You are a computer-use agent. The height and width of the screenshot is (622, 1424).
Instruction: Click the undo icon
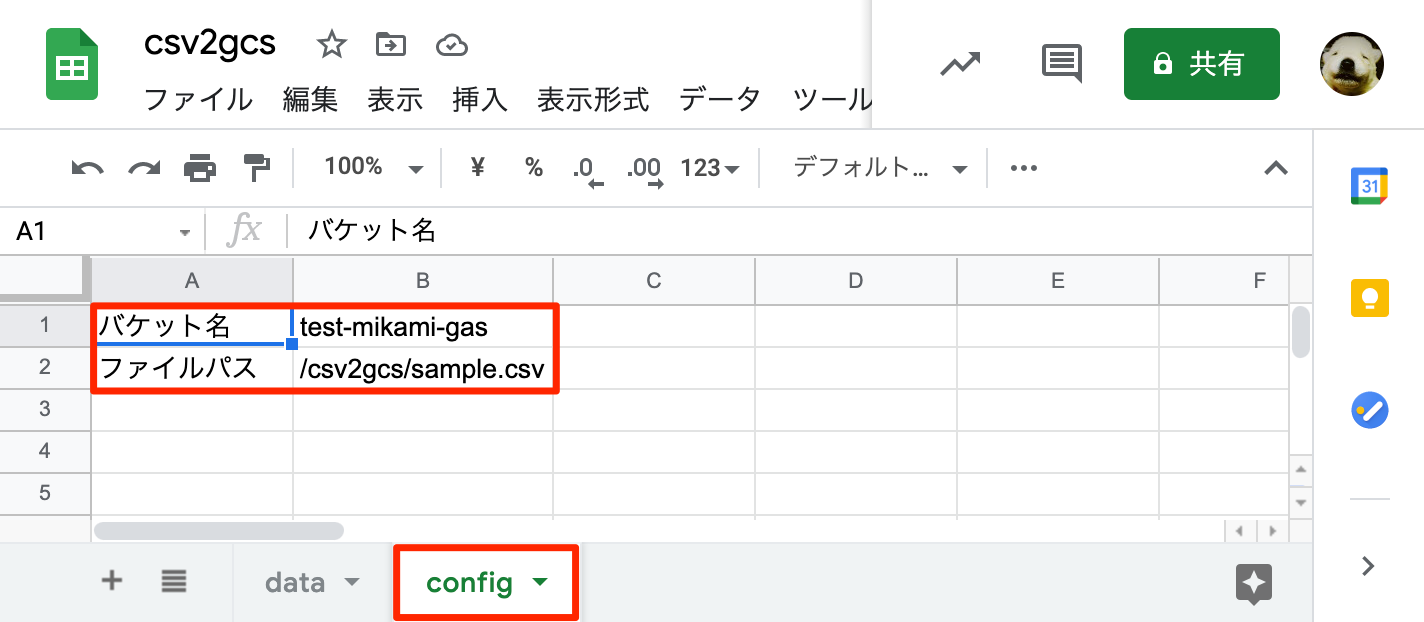(x=86, y=168)
